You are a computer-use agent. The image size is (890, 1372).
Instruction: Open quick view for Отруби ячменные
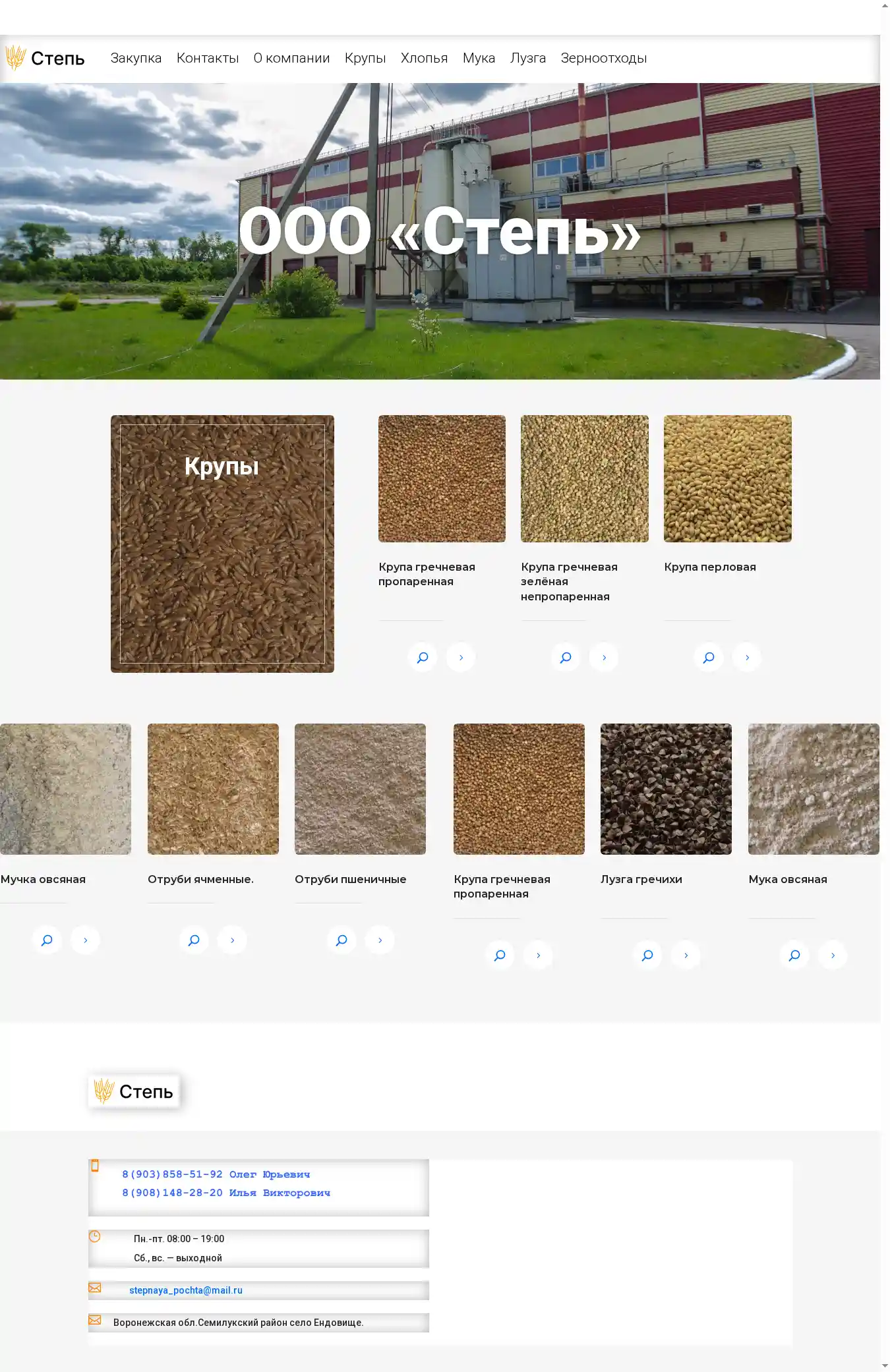pos(194,940)
